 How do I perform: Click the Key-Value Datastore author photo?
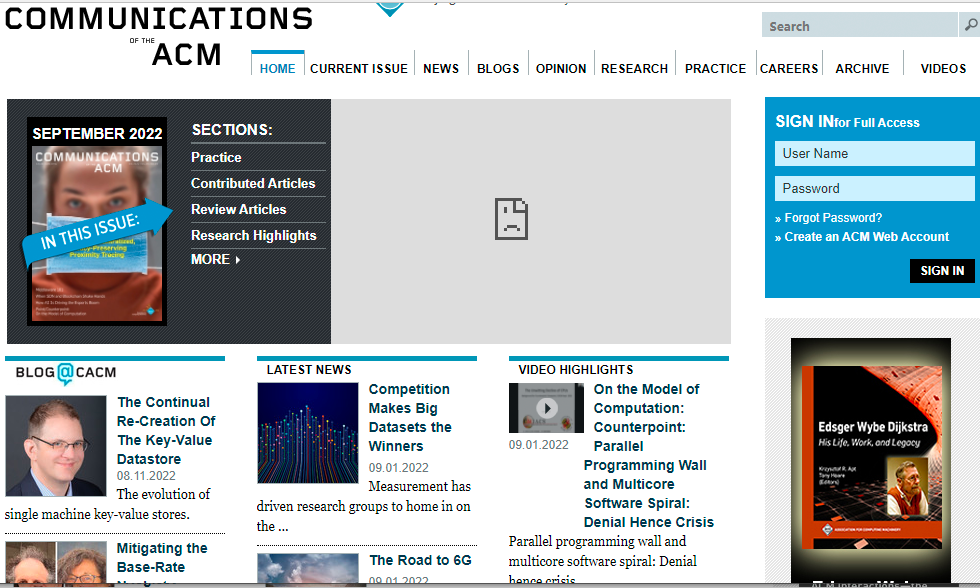coord(56,446)
